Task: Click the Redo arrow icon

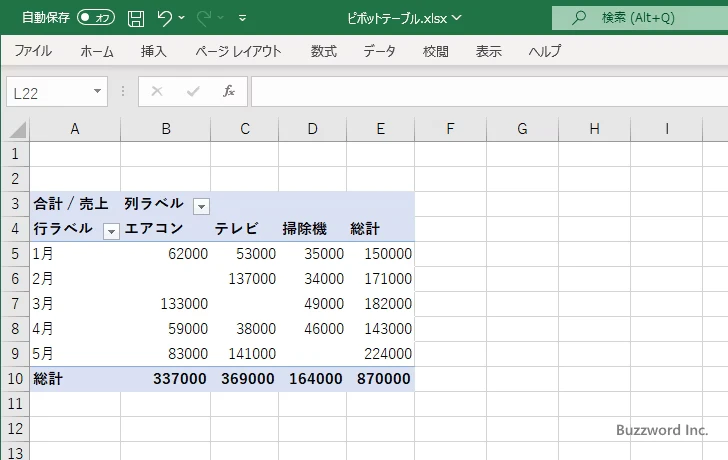Action: tap(204, 18)
